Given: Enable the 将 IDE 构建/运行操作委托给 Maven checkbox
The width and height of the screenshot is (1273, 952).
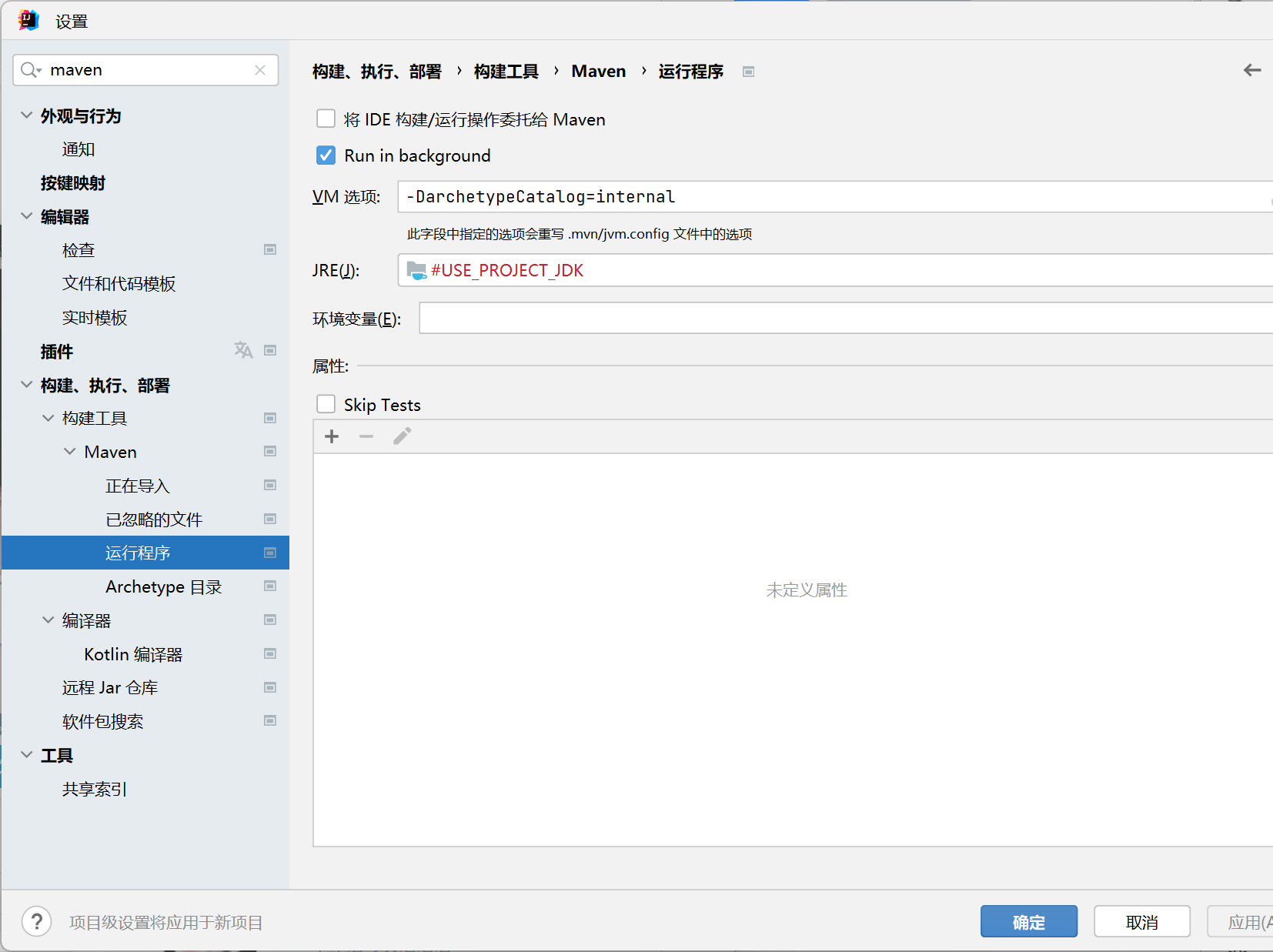Looking at the screenshot, I should coord(326,119).
